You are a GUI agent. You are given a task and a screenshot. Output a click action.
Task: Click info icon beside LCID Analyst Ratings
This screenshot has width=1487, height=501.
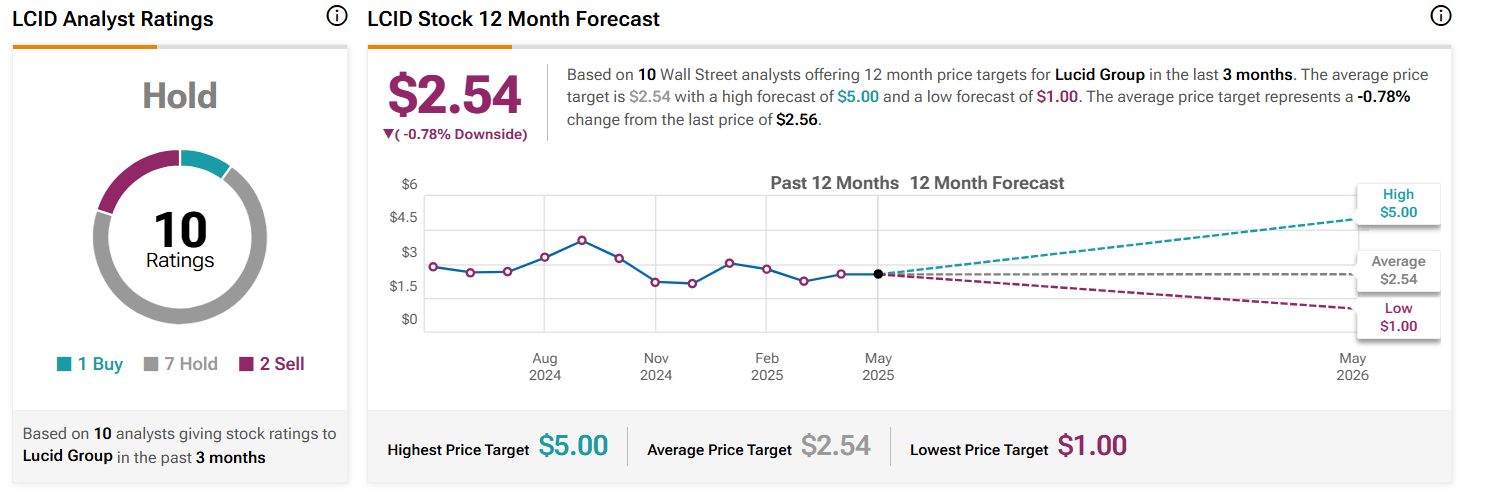pos(337,17)
